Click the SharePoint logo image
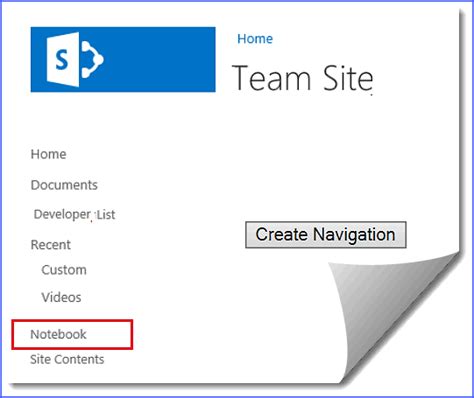The width and height of the screenshot is (474, 398). point(123,59)
